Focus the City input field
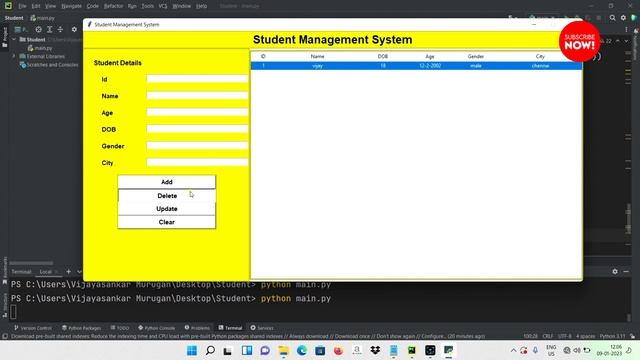 [197, 162]
